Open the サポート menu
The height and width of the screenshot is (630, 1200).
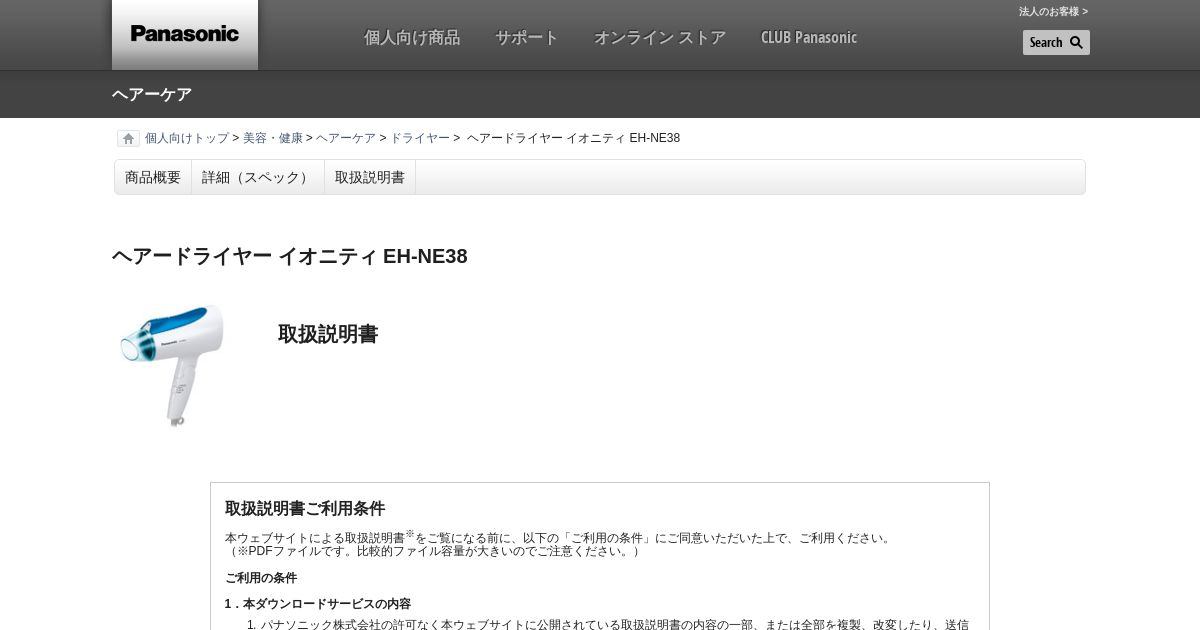click(527, 37)
